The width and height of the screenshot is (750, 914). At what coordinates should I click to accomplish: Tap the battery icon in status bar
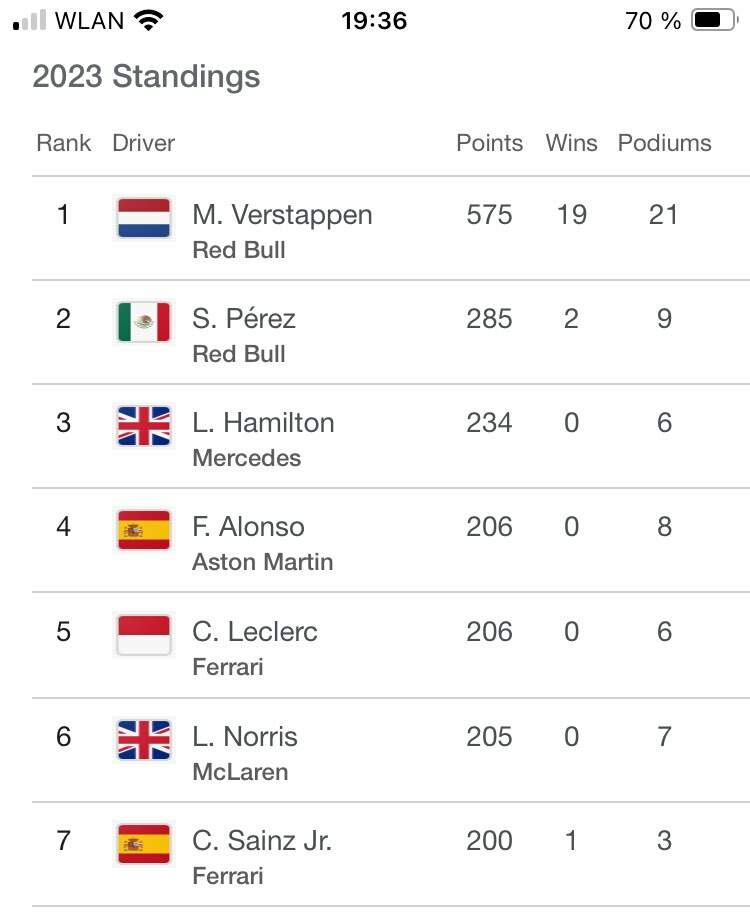pyautogui.click(x=714, y=20)
